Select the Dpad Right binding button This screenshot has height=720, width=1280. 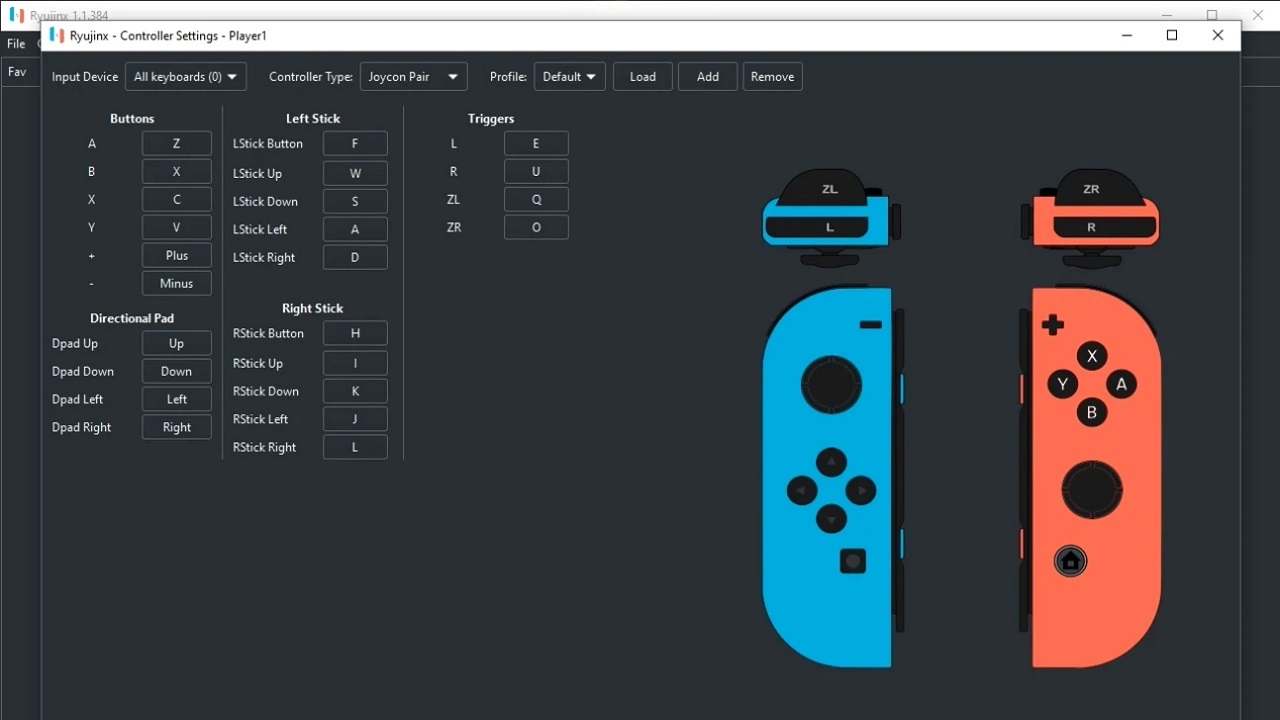[177, 428]
